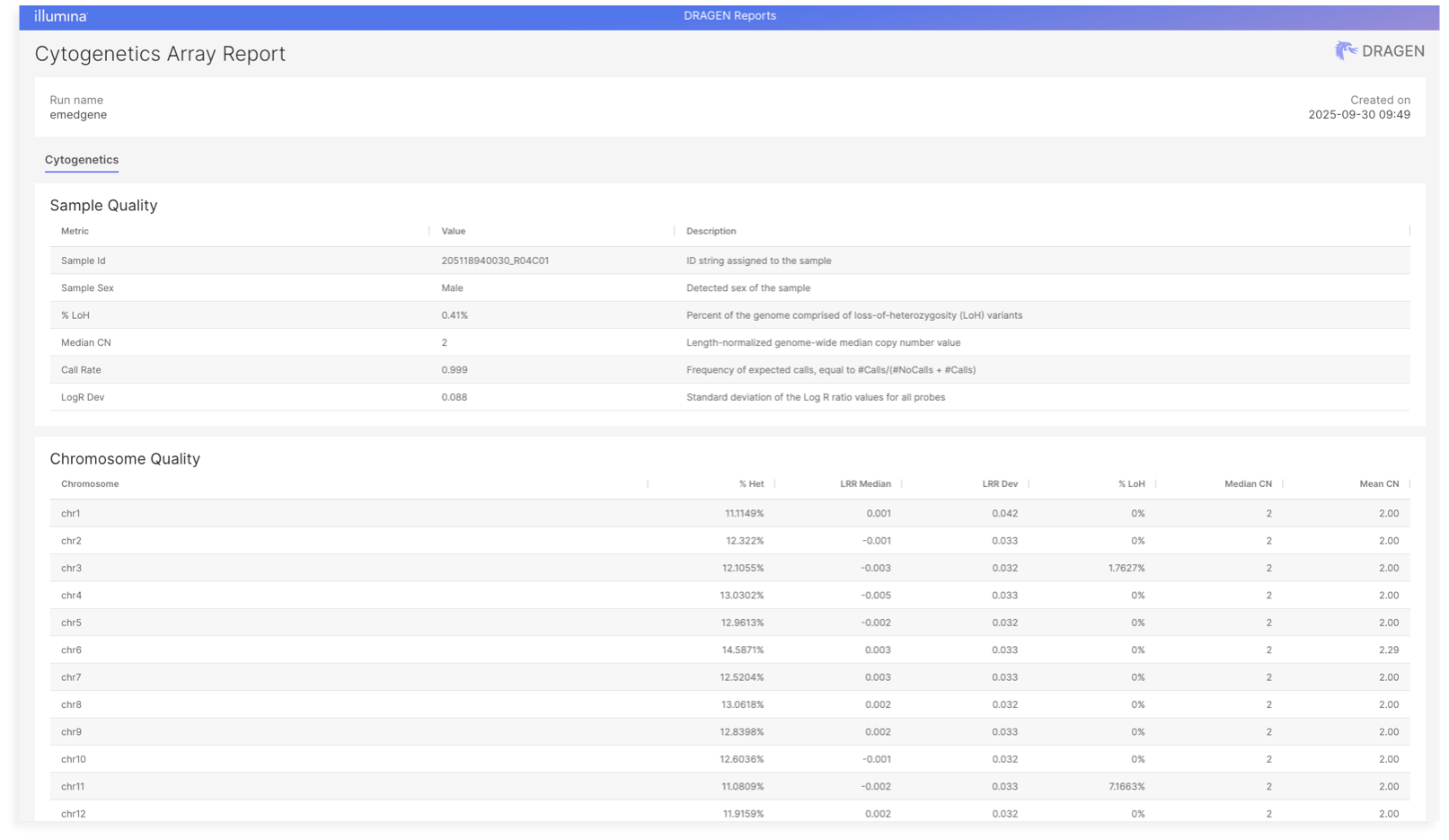Click the Sample Id value 205118940030_R04C01

tap(495, 261)
